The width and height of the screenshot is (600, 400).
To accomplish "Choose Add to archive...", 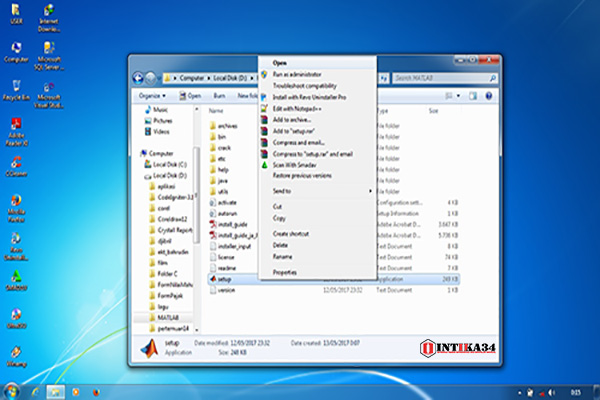I will (x=318, y=120).
